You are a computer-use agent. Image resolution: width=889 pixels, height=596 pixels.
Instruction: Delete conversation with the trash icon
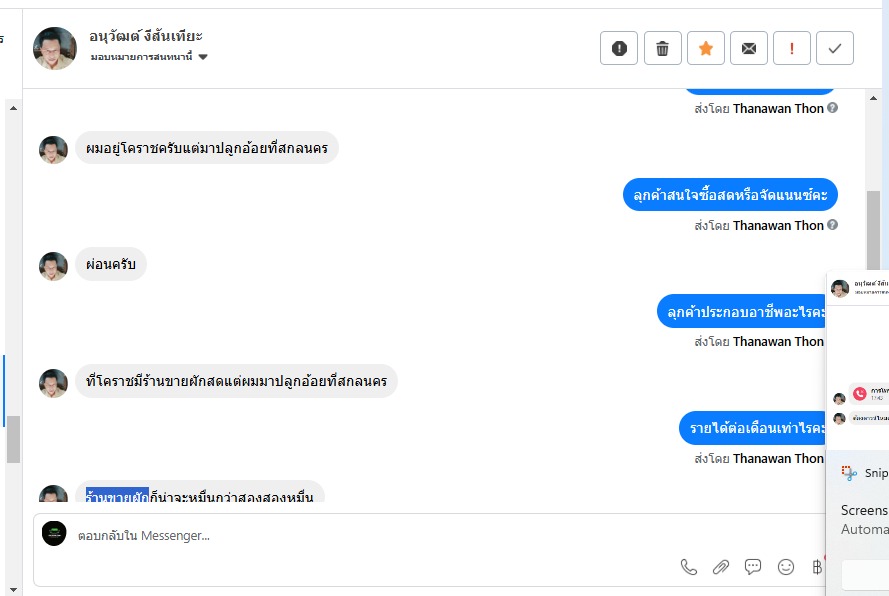662,48
